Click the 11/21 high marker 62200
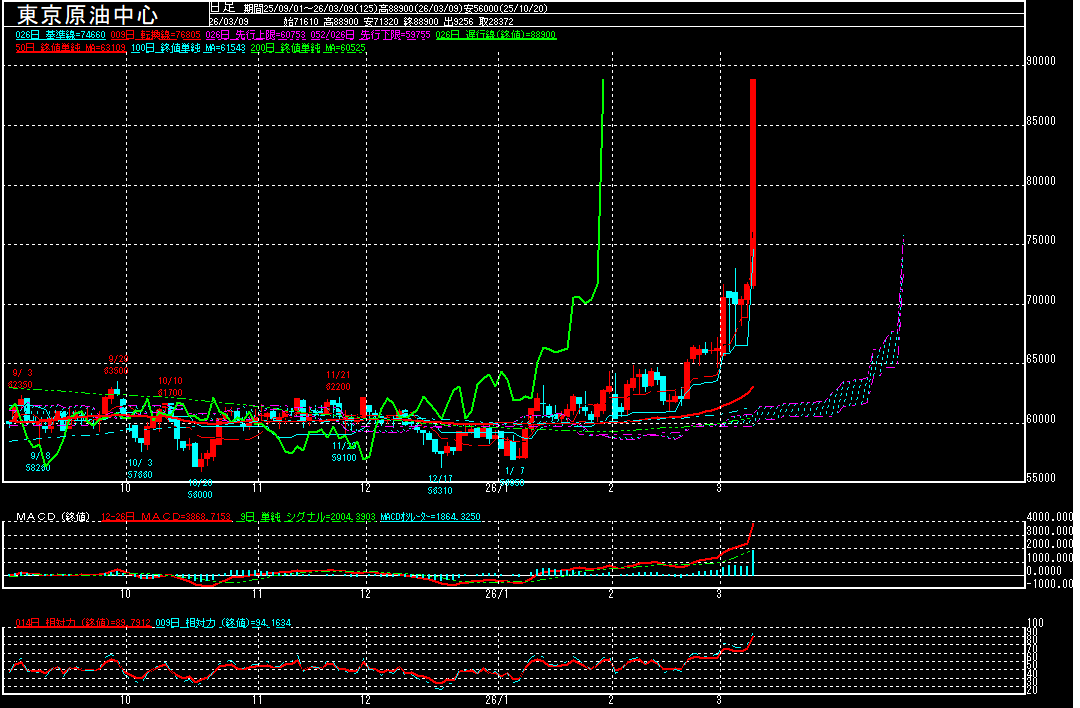Screen dimensions: 1080x708 (x=338, y=380)
